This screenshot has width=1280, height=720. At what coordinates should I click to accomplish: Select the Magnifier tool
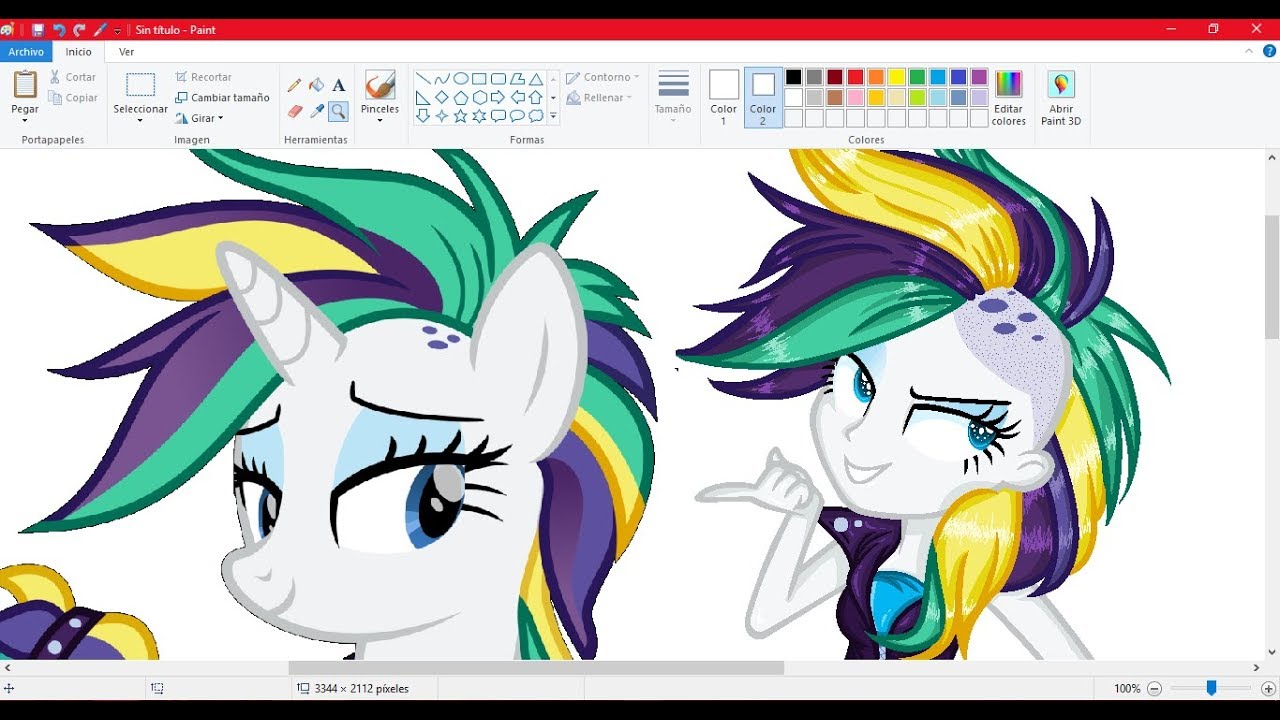338,111
